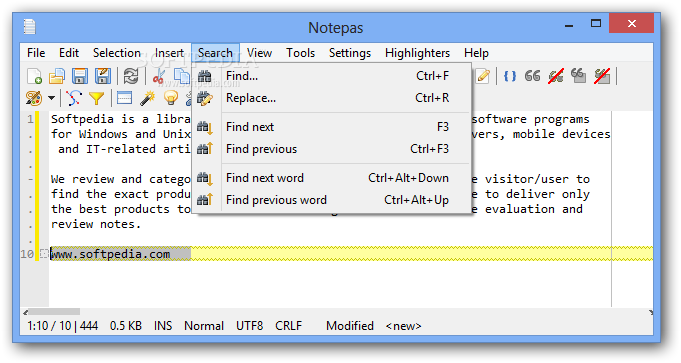Click the New file toolbar icon
The height and width of the screenshot is (363, 681).
pos(34,76)
